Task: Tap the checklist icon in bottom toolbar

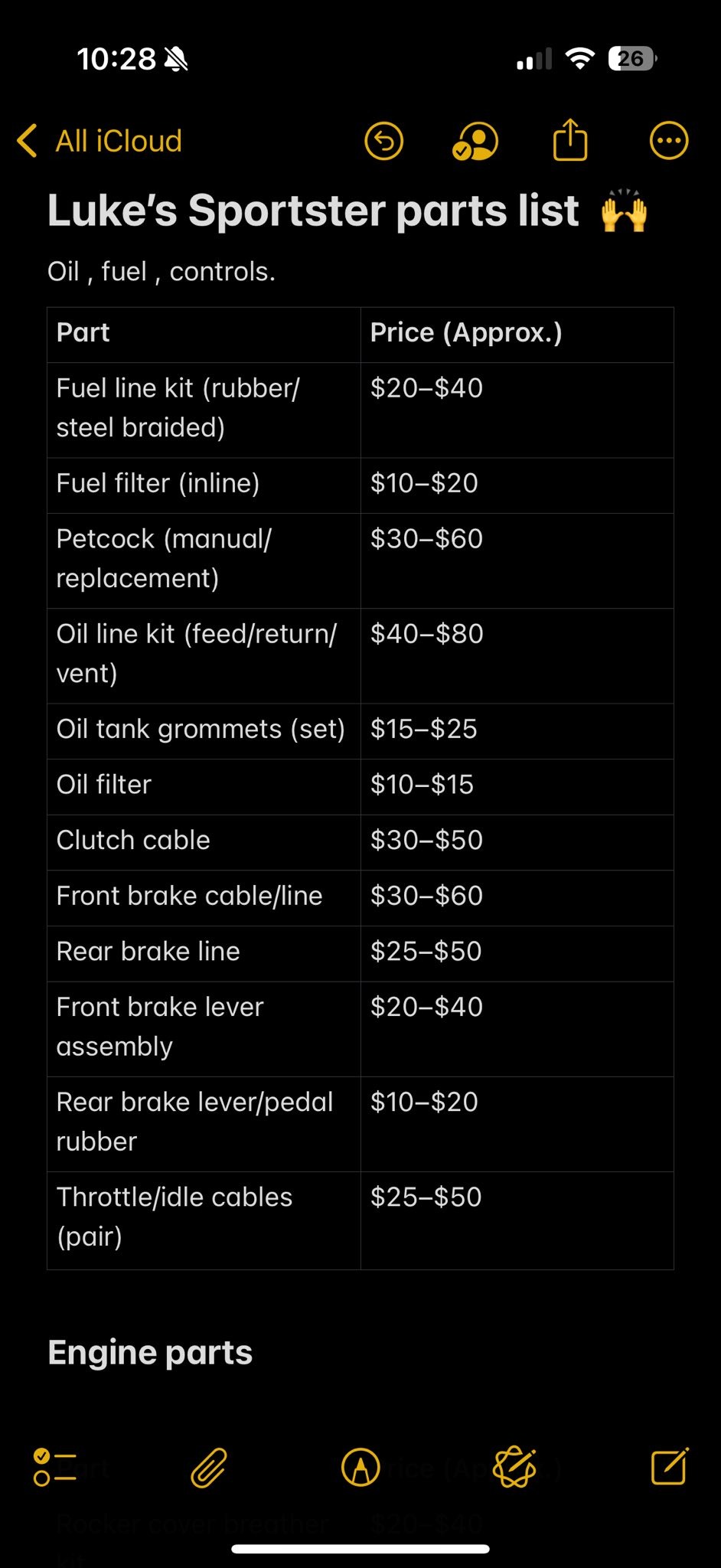Action: tap(55, 1468)
